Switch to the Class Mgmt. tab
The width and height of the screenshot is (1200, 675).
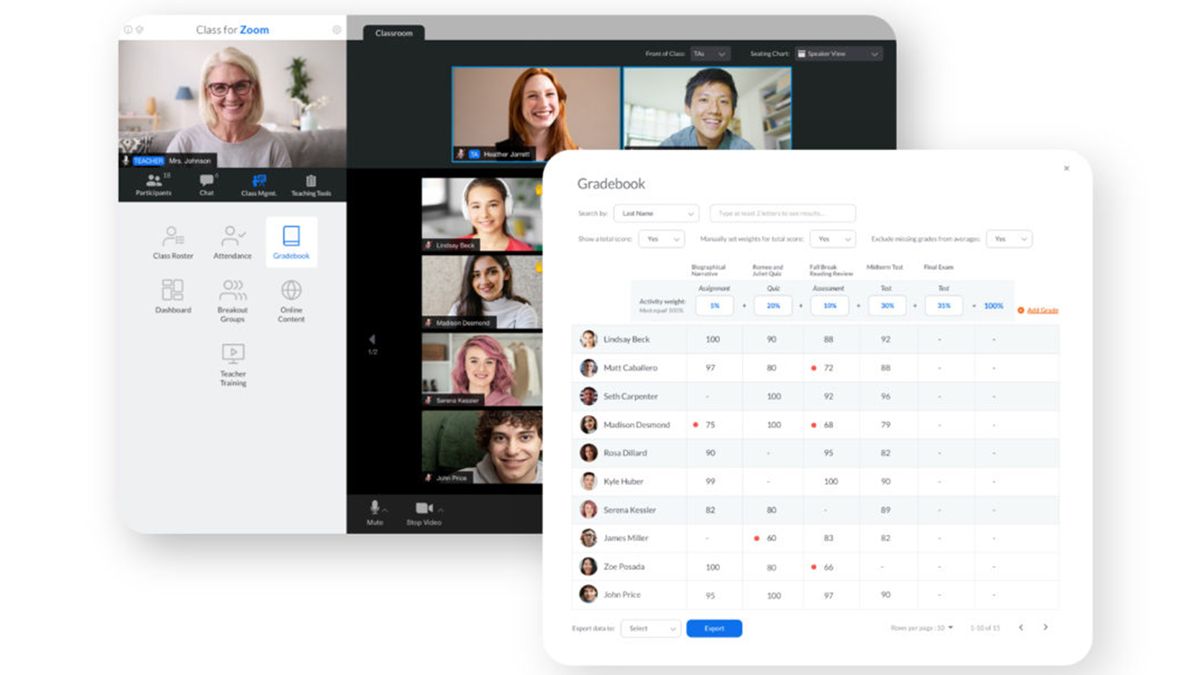257,184
